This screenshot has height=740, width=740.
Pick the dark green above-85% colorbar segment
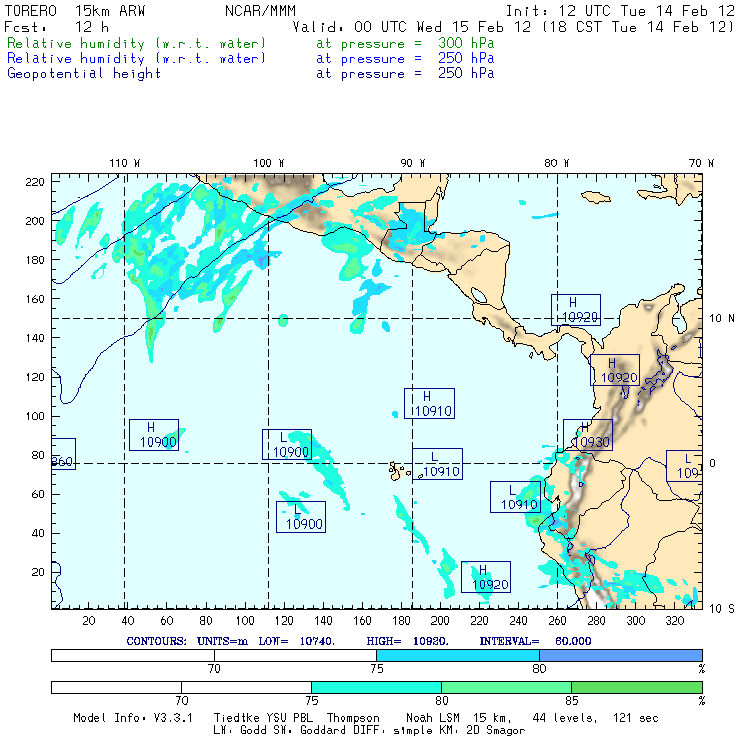tap(636, 687)
